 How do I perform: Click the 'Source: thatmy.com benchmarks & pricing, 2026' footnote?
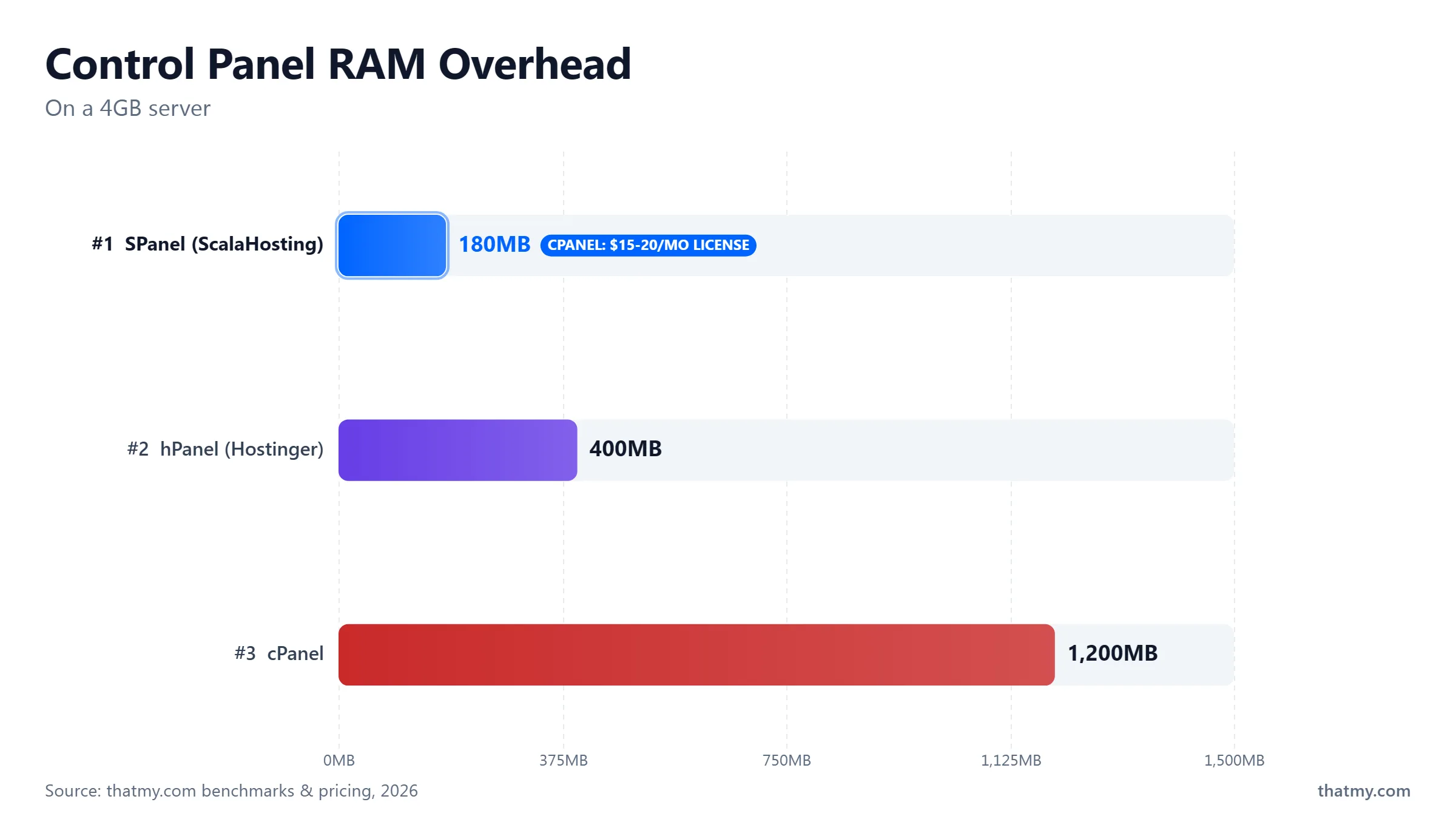click(231, 791)
